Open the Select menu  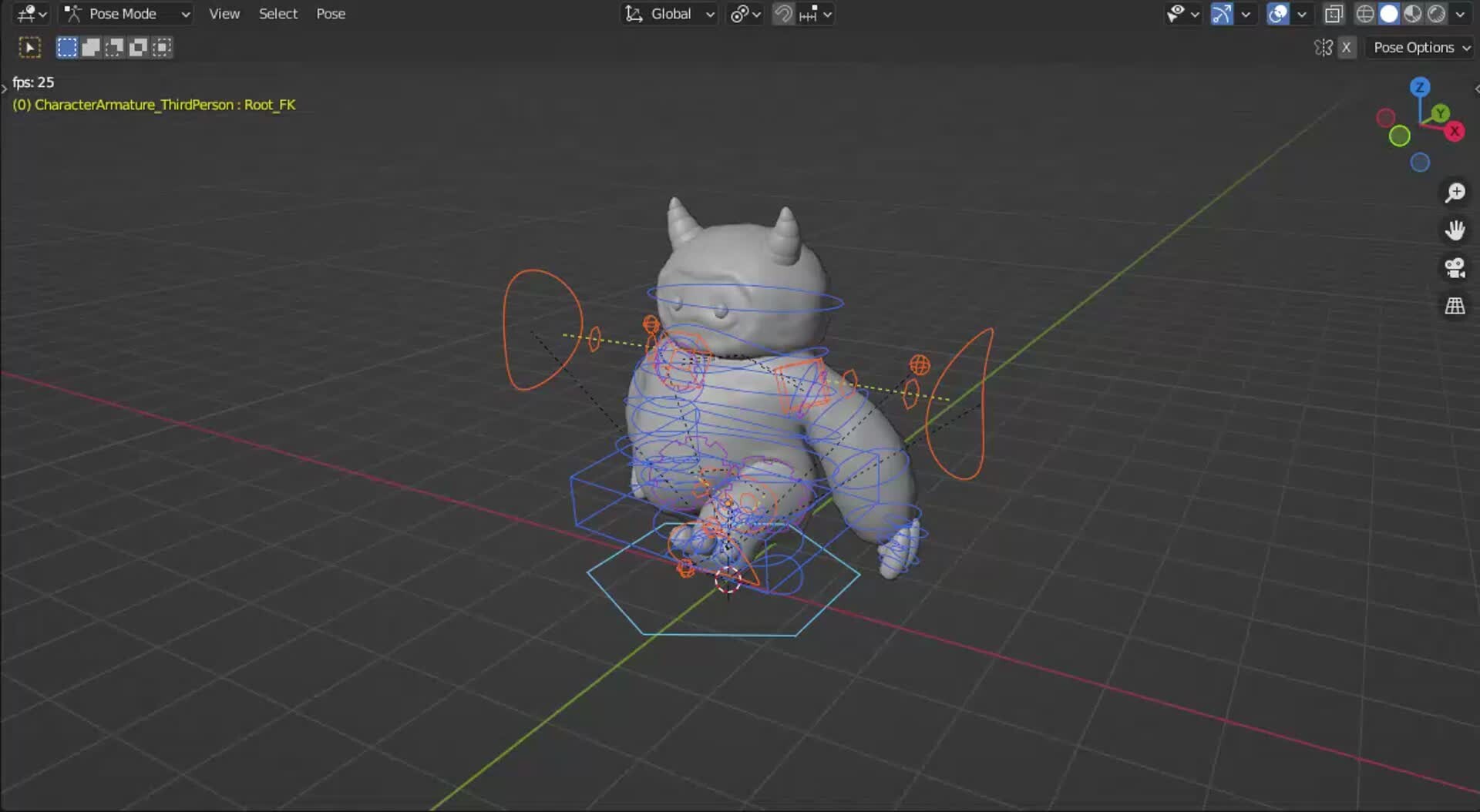[x=277, y=13]
